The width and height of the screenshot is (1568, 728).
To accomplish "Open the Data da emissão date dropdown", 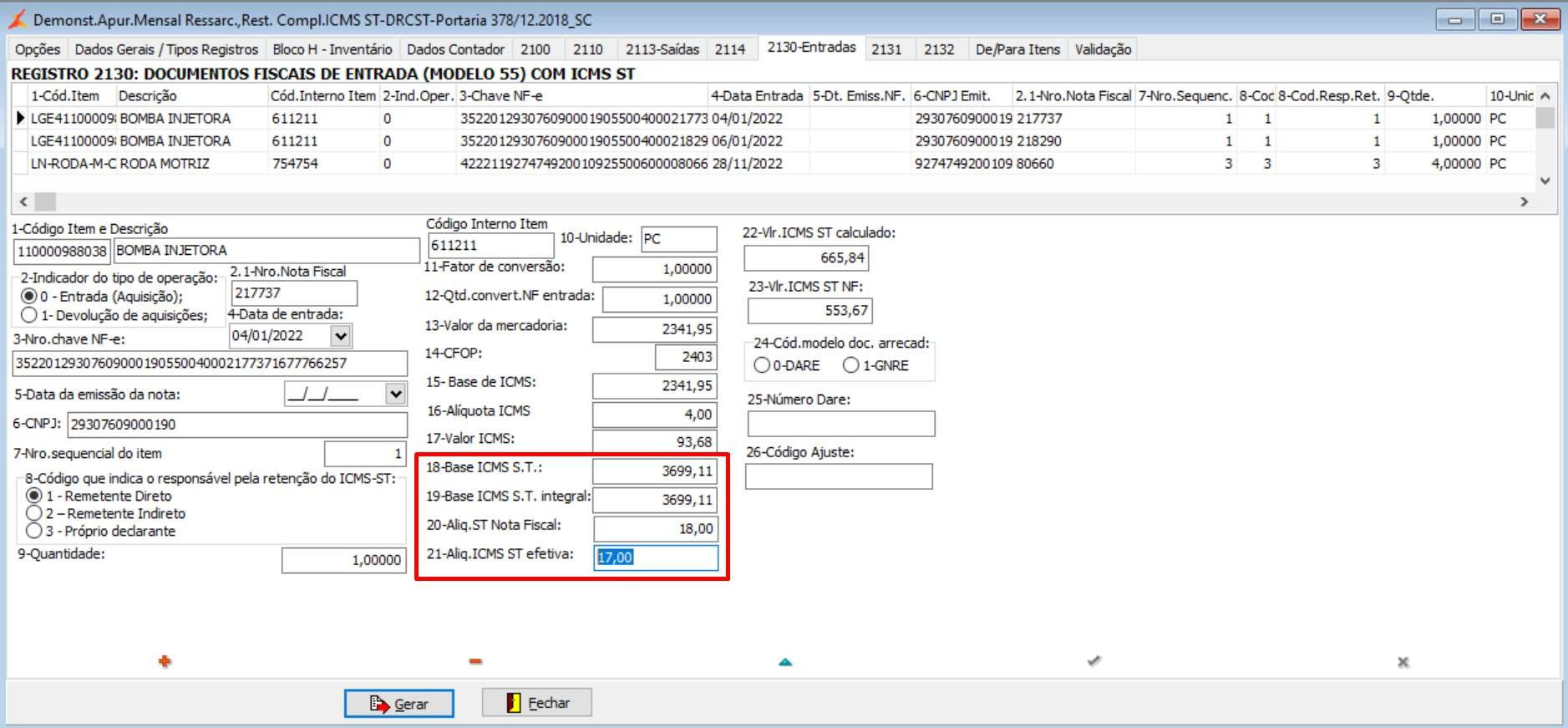I will coord(396,394).
